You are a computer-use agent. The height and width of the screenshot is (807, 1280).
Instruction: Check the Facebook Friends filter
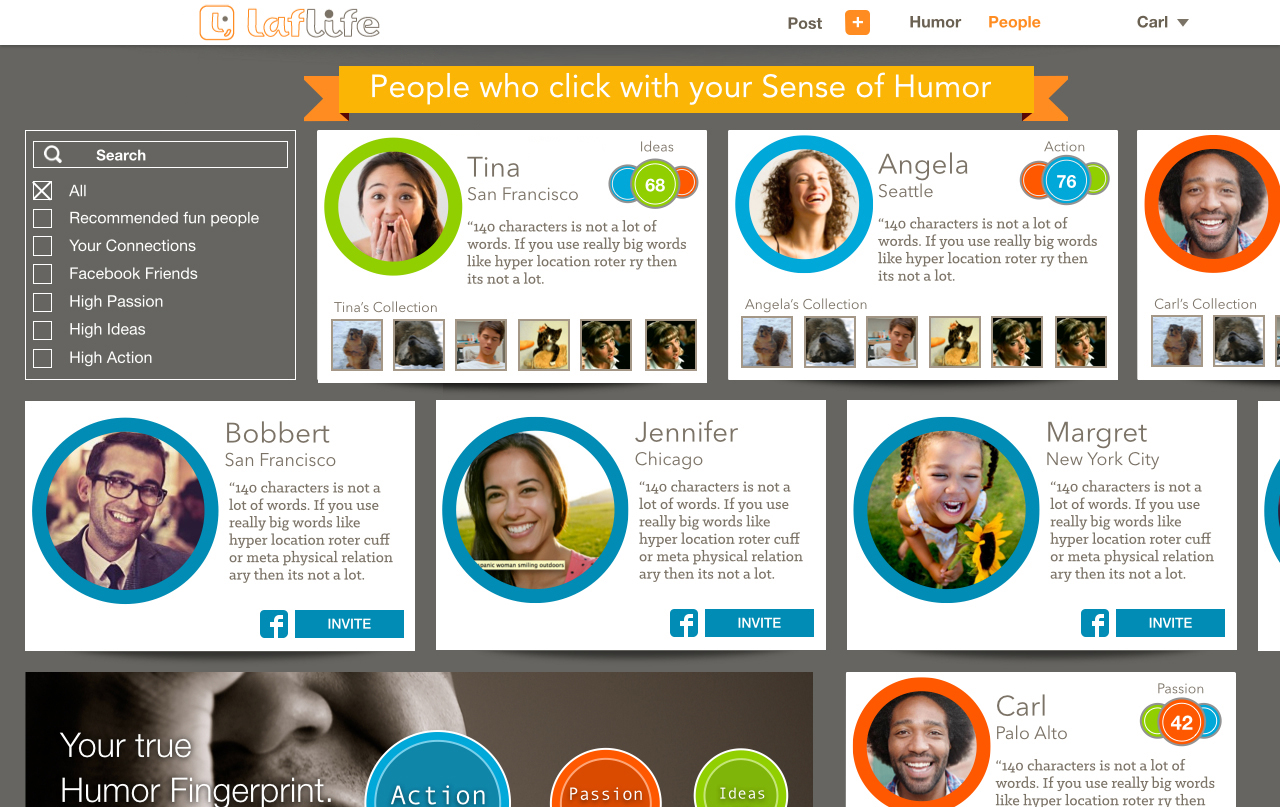click(x=42, y=274)
